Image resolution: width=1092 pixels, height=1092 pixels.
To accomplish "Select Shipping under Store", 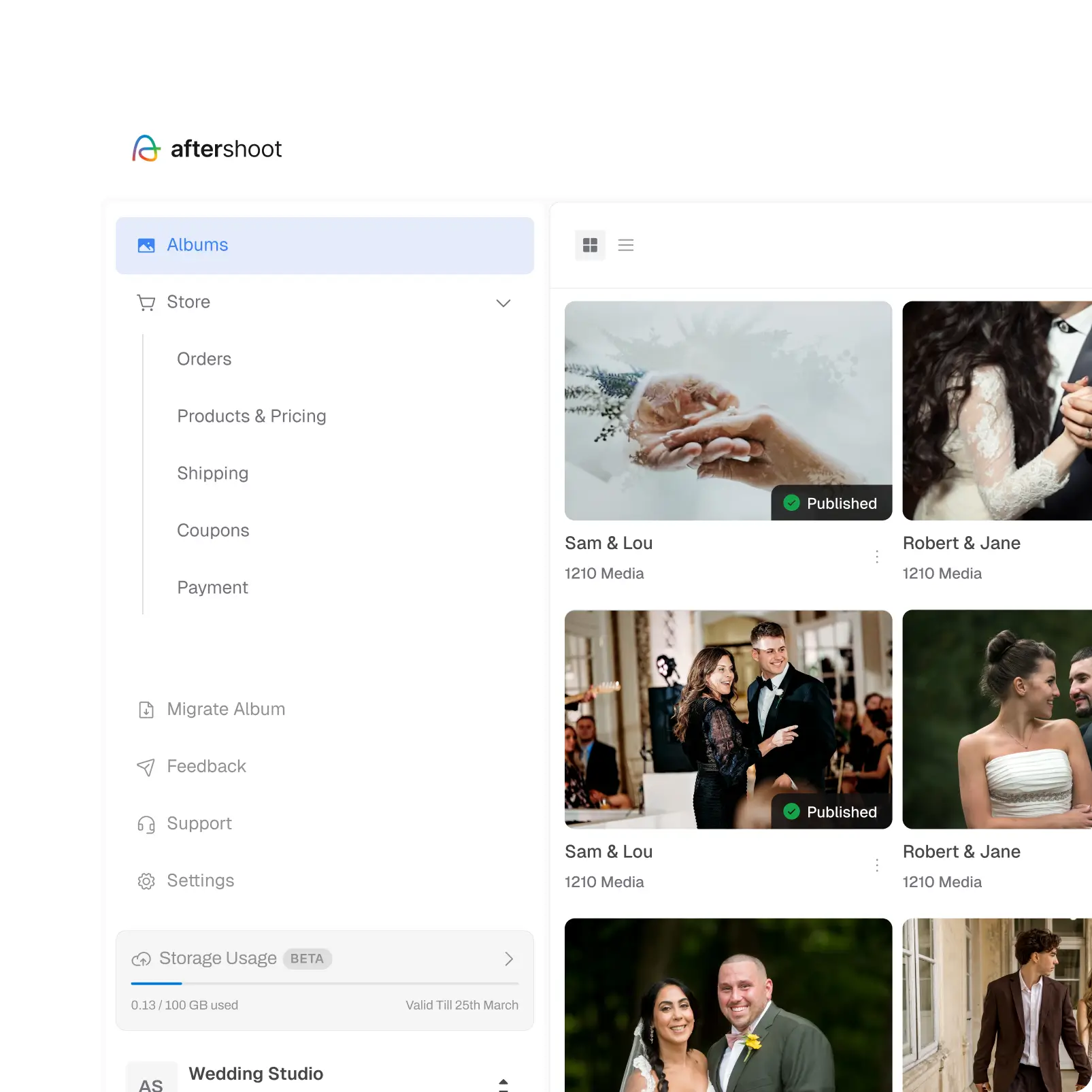I will pos(212,474).
